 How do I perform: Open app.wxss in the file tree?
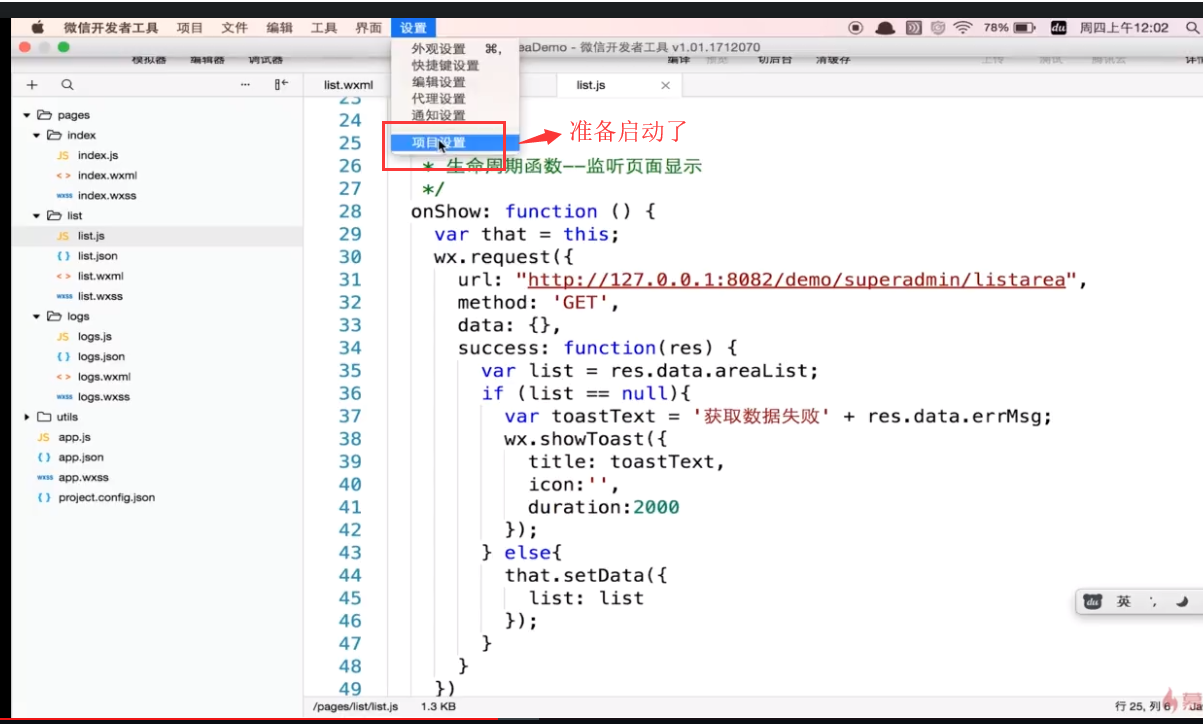point(83,477)
